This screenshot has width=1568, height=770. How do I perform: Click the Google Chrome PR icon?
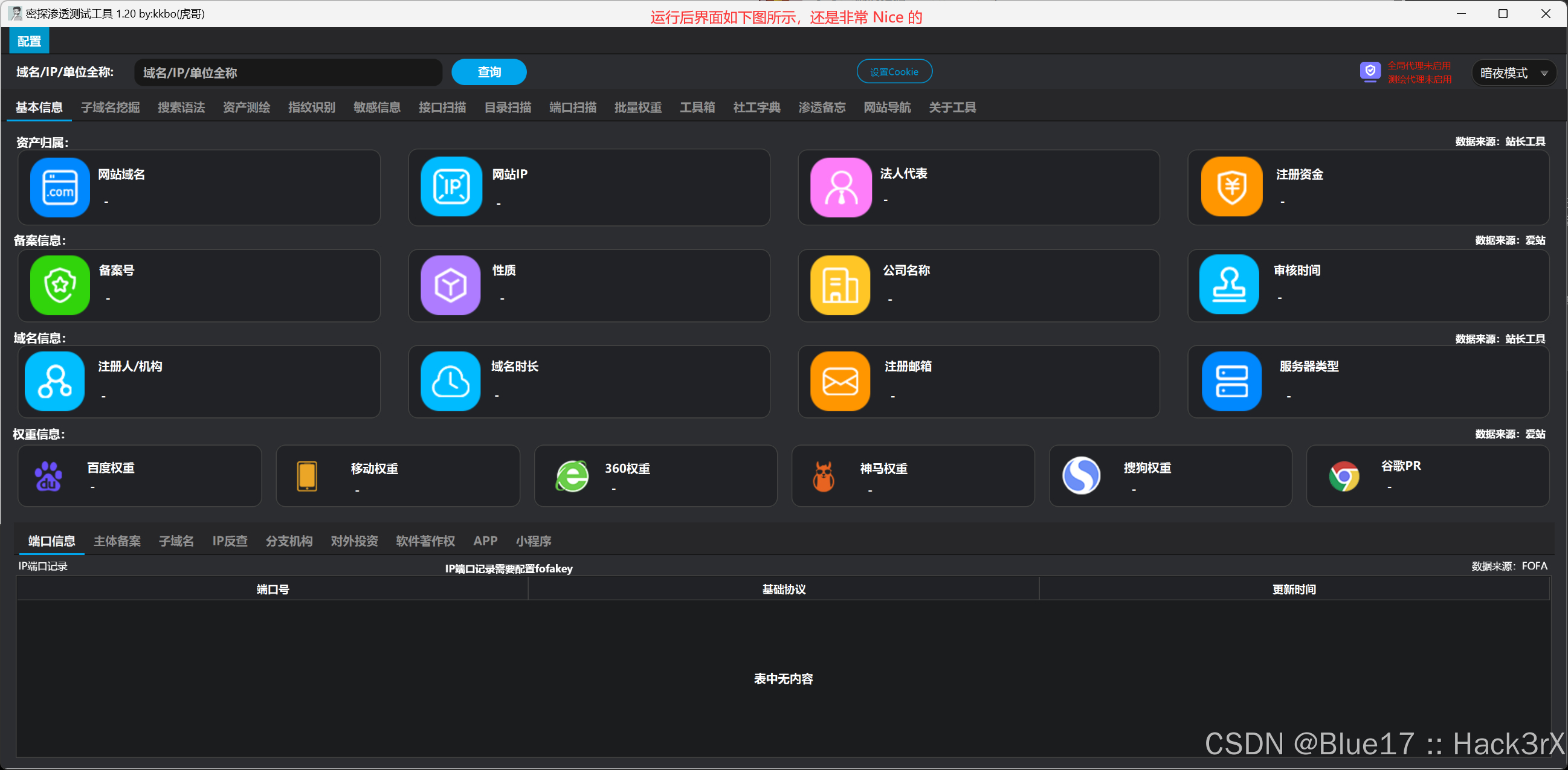[x=1344, y=476]
